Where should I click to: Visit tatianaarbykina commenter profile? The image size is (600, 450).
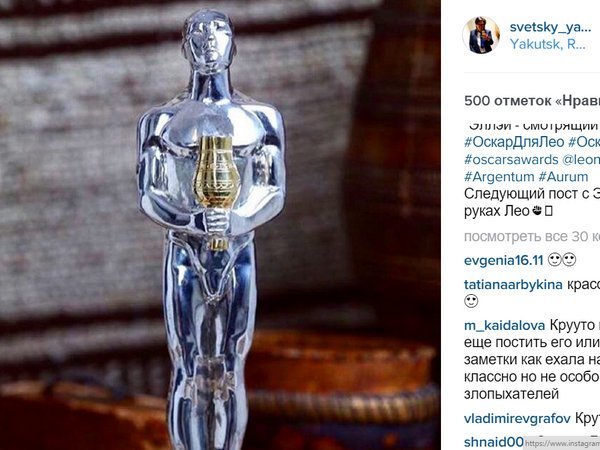click(513, 285)
